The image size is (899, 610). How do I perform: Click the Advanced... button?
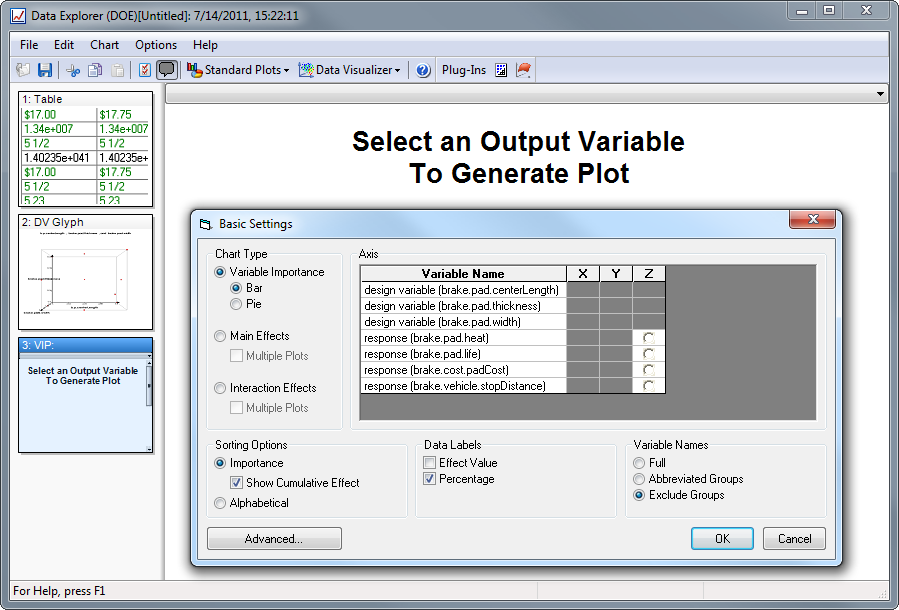(x=274, y=539)
